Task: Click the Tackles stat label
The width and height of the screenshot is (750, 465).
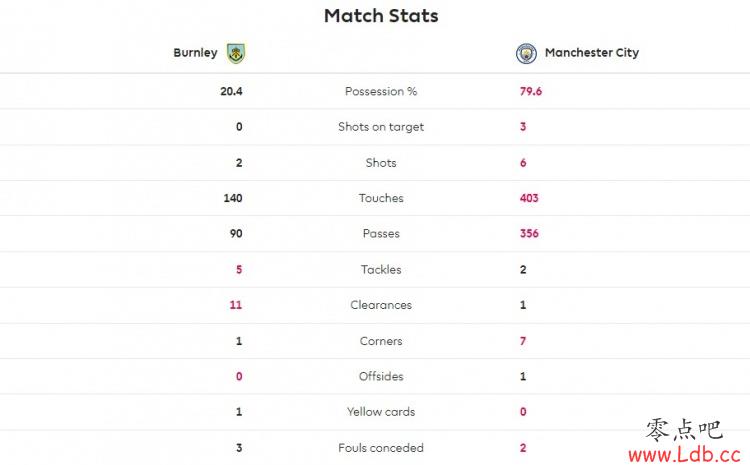Action: coord(381,269)
